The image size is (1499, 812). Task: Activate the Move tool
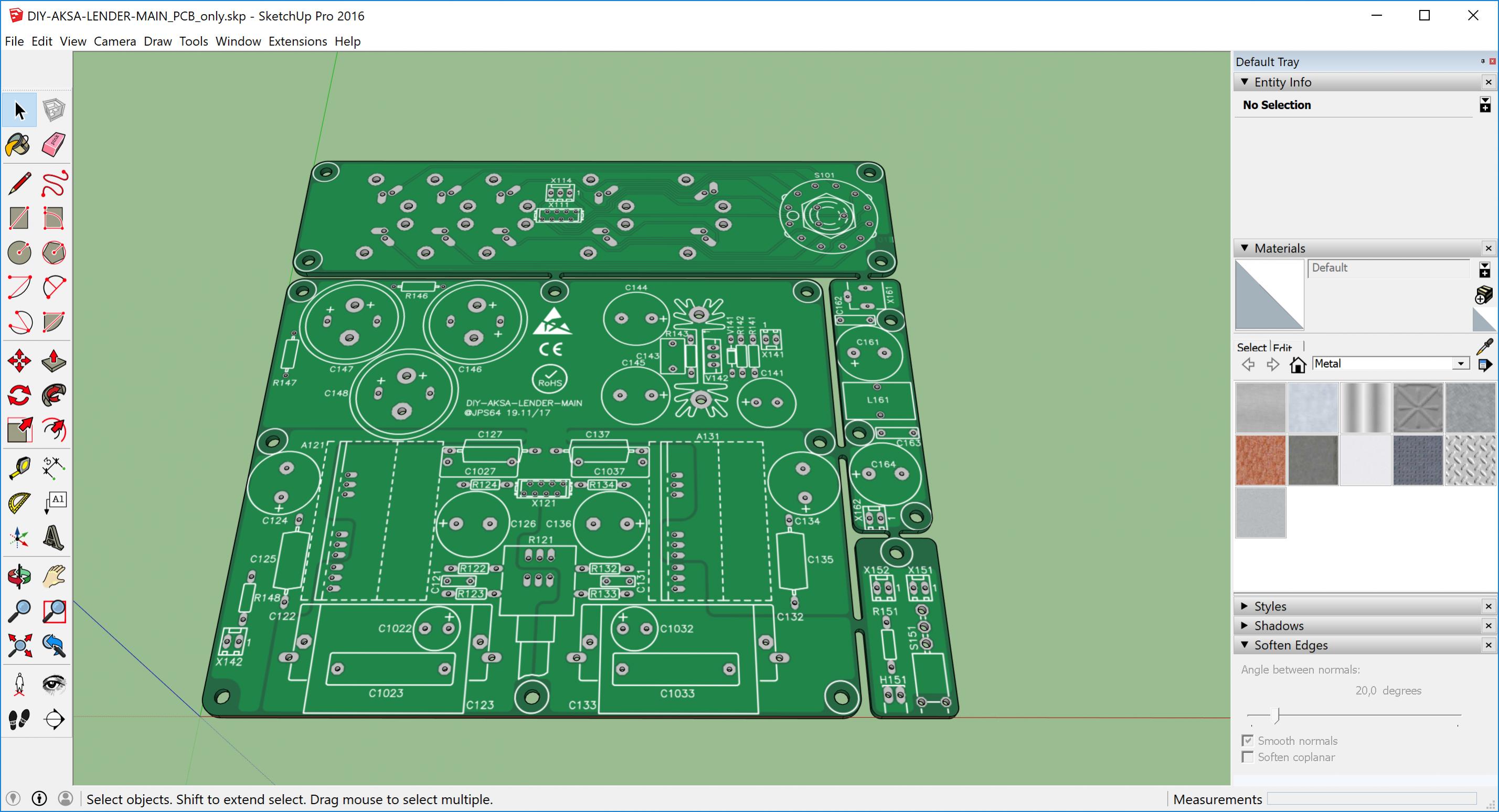[x=18, y=361]
